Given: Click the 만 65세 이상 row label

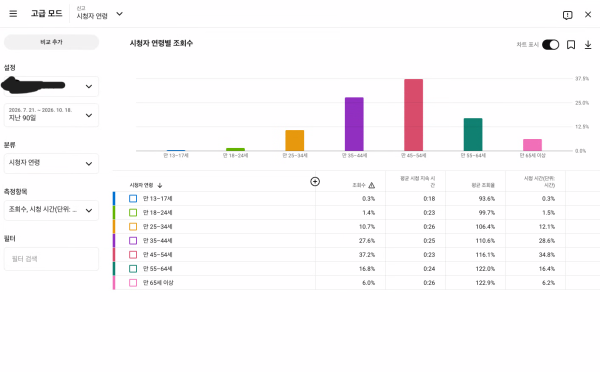Looking at the screenshot, I should click(158, 283).
